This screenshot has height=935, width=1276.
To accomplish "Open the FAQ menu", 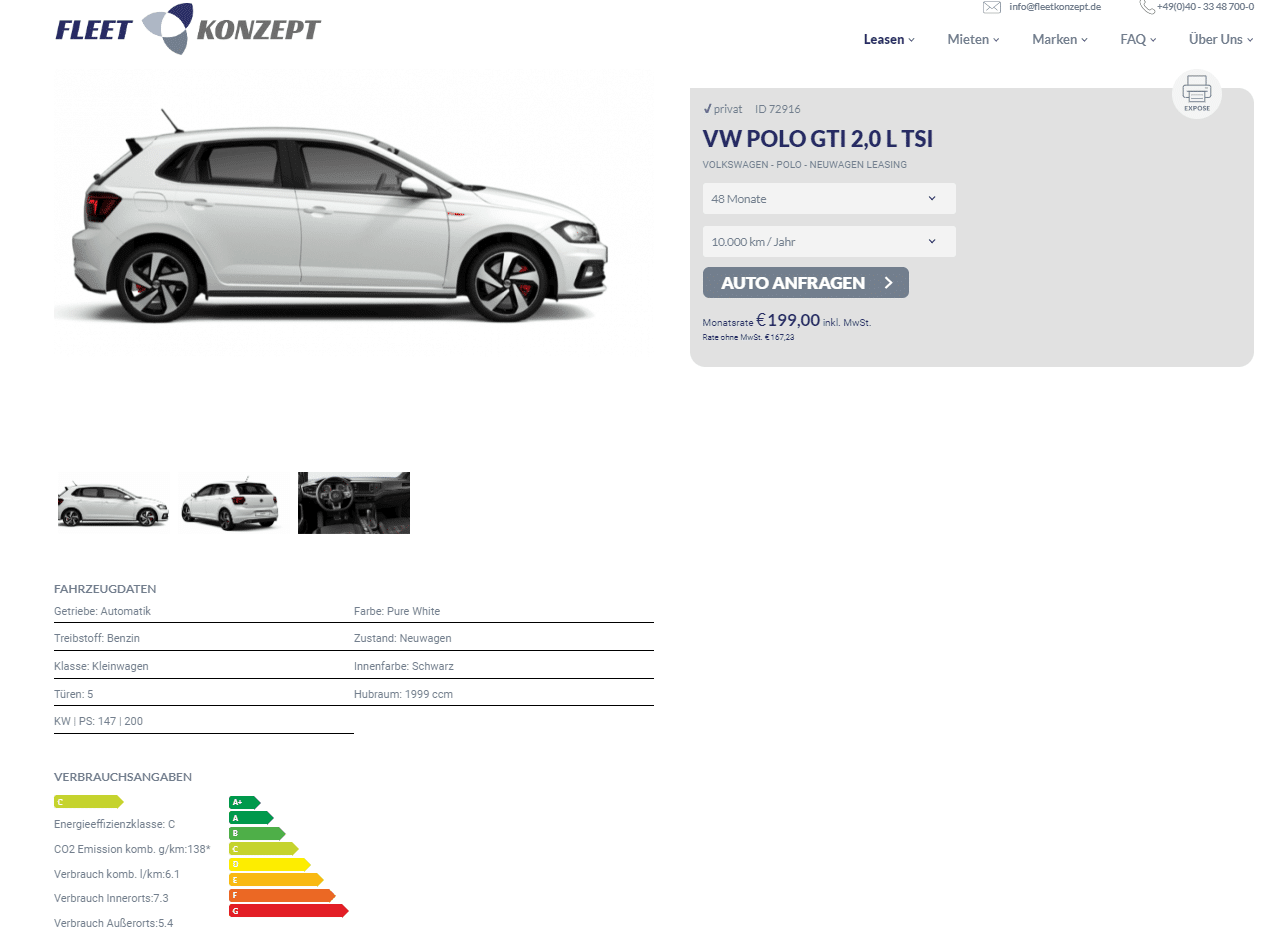I will tap(1138, 40).
